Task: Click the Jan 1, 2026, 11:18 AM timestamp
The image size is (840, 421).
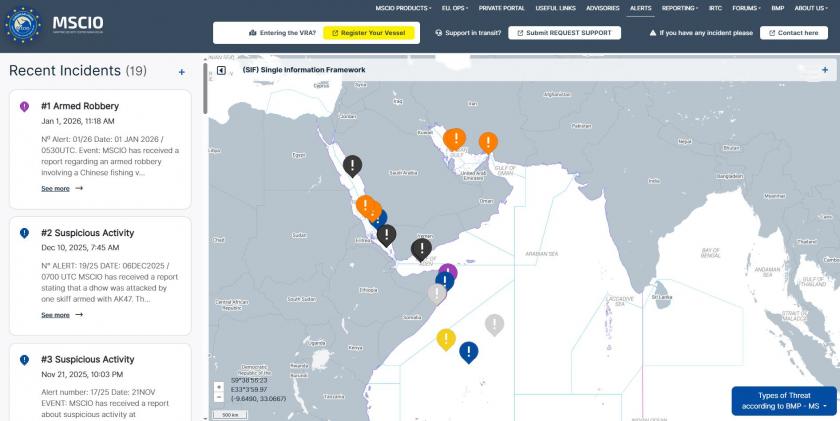Action: pyautogui.click(x=78, y=121)
